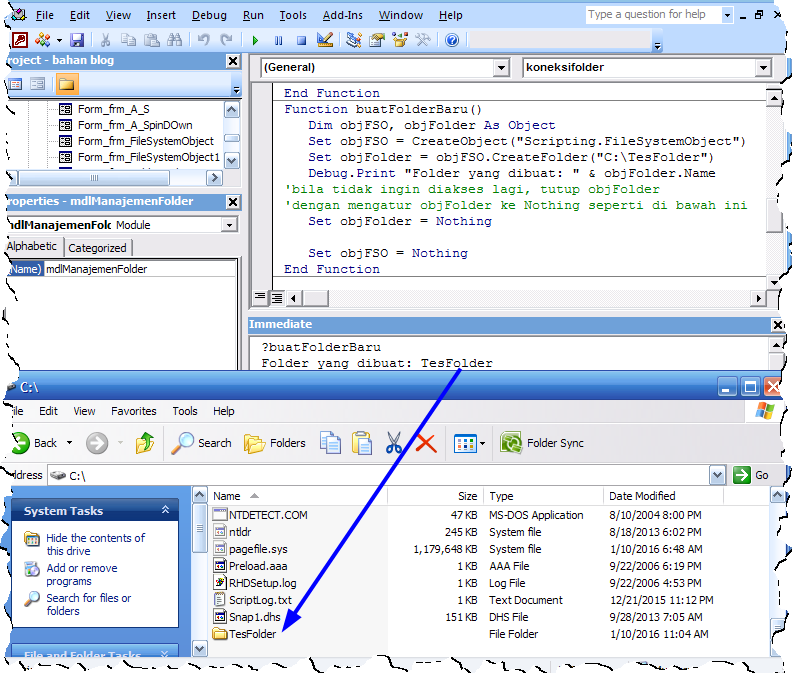The image size is (792, 673).
Task: Click the Reset stop icon
Action: [301, 40]
